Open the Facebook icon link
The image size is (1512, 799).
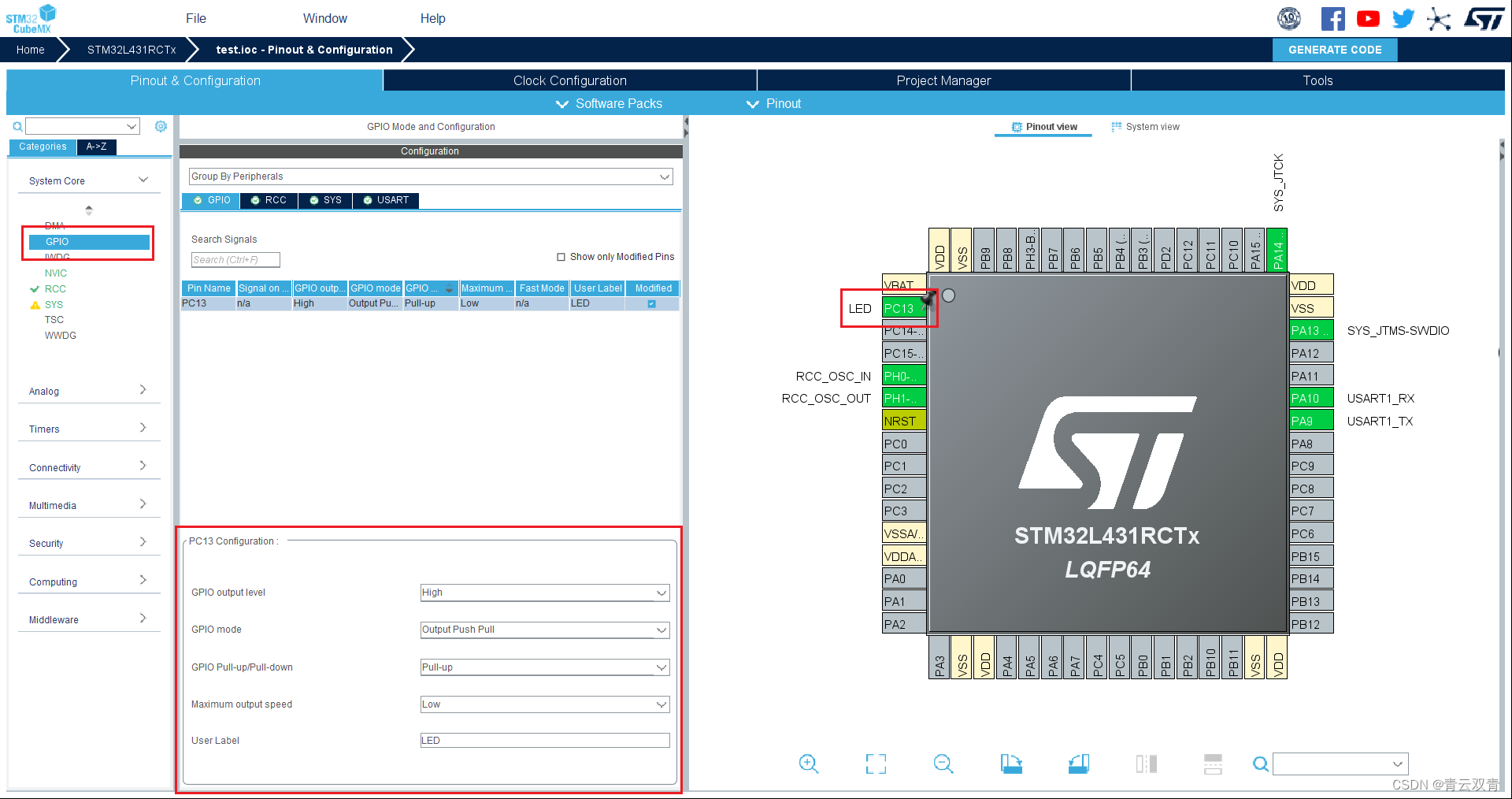(x=1332, y=19)
